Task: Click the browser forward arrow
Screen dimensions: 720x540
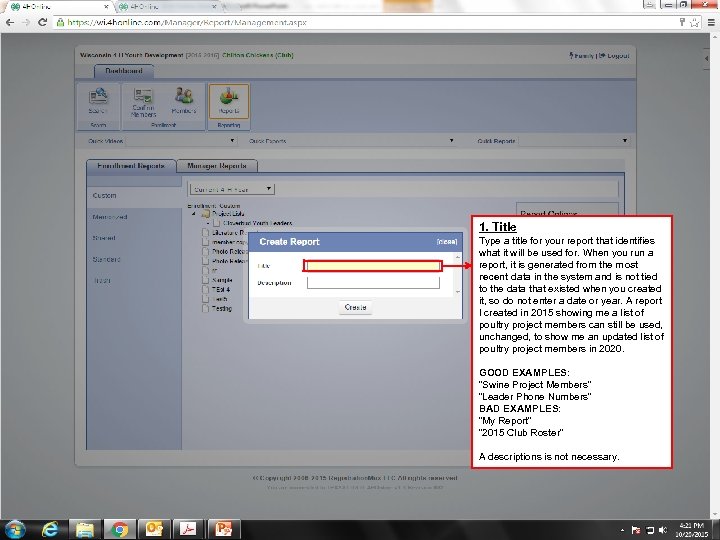Action: tap(26, 22)
